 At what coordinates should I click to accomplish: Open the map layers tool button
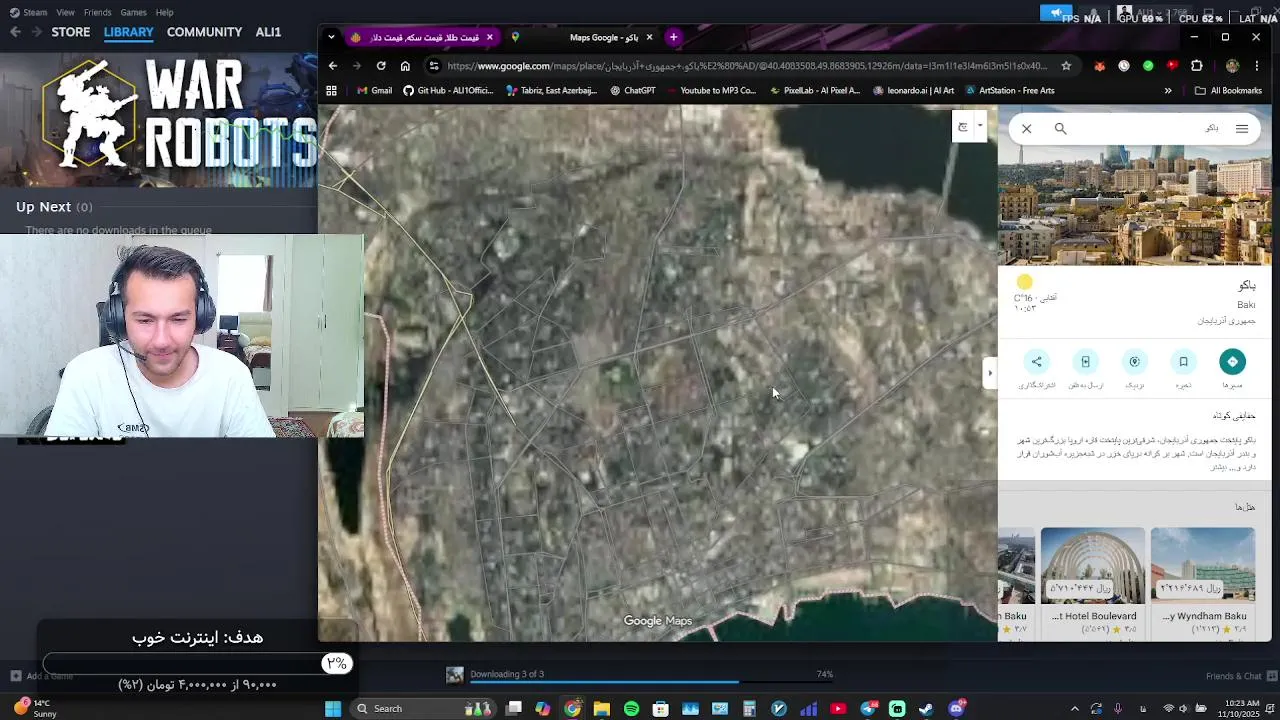tap(963, 127)
